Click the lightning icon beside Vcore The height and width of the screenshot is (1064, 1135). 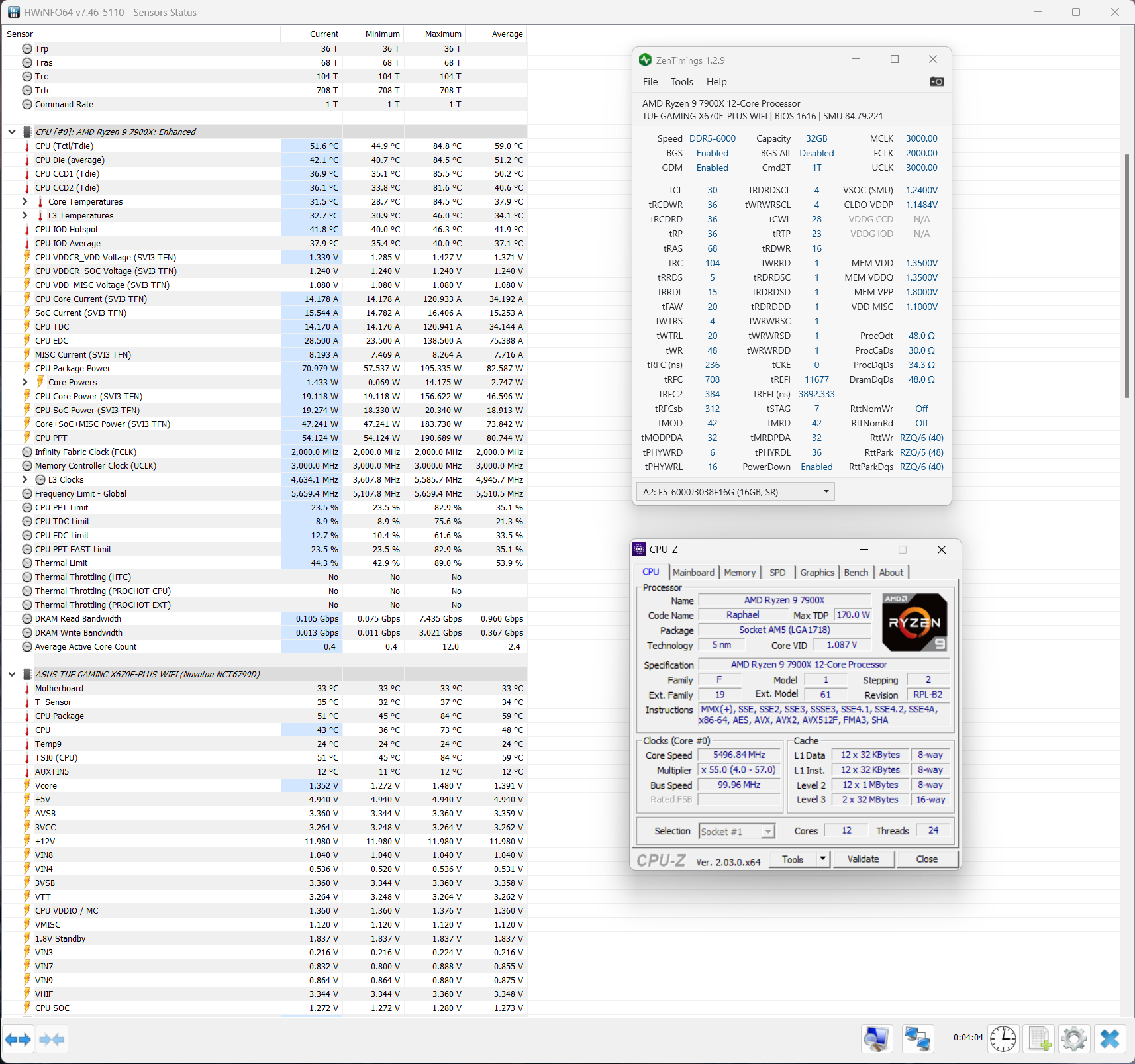[27, 785]
